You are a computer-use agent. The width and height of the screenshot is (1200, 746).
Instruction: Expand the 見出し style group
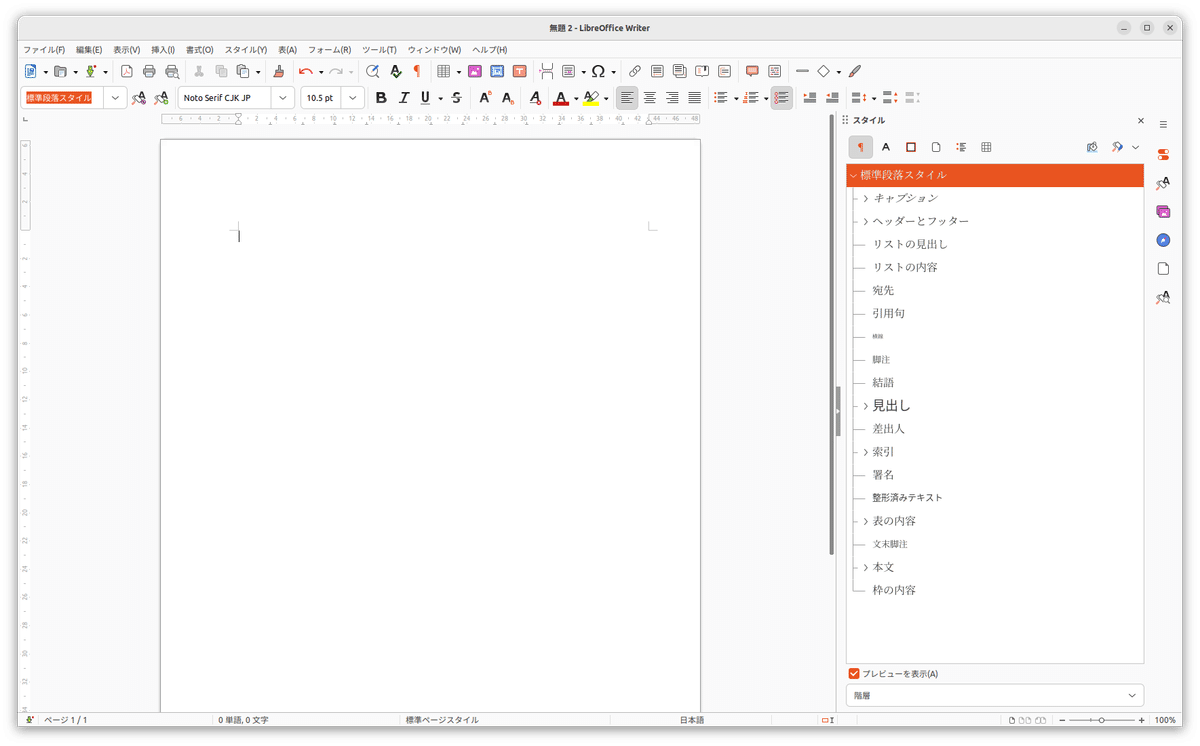pos(866,406)
